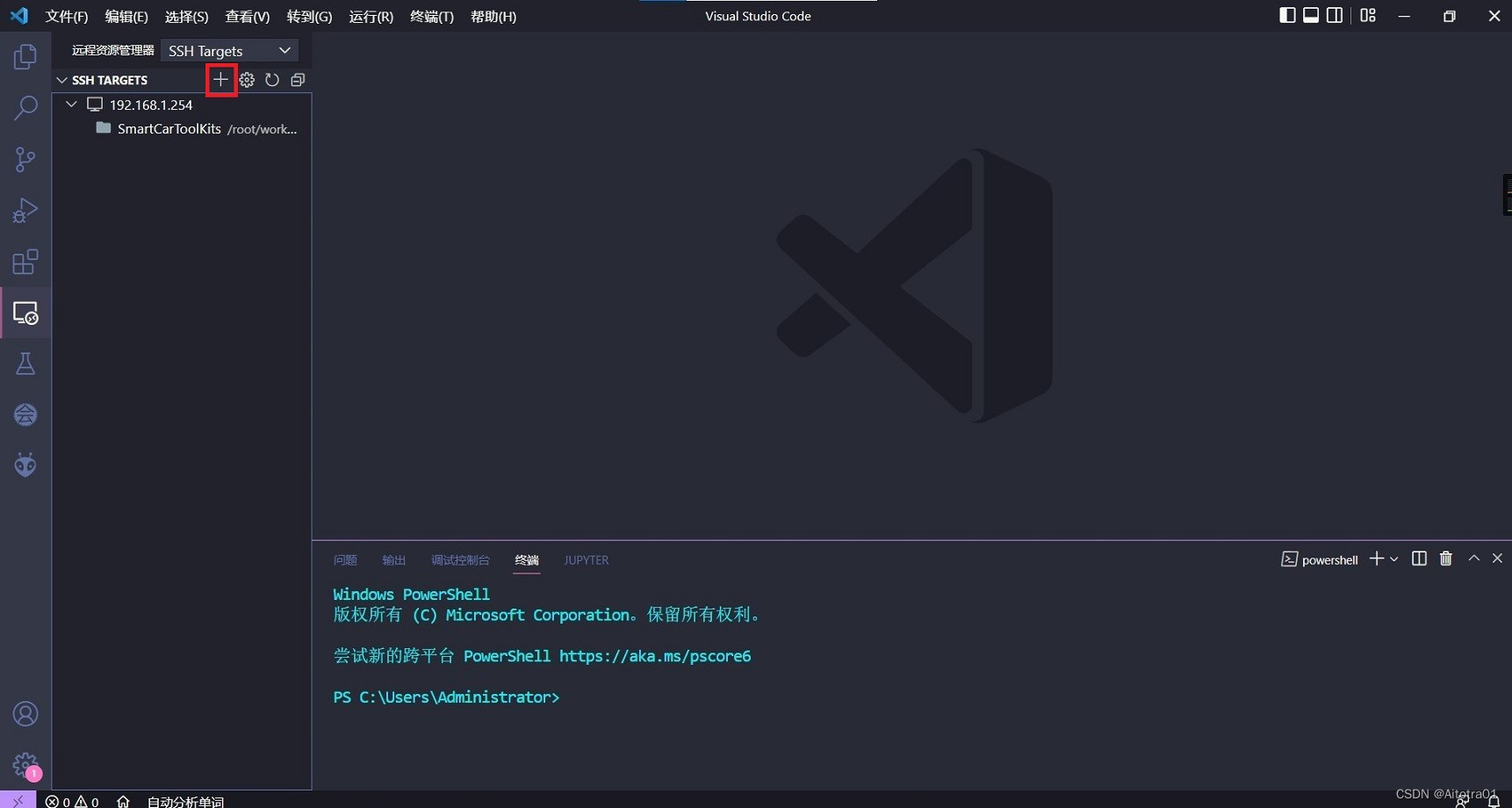Switch to the 问题 panel tab
This screenshot has width=1512, height=808.
click(345, 560)
